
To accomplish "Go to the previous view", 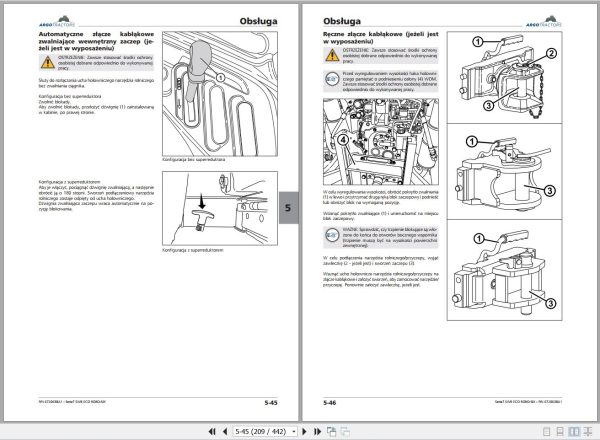I will point(331,431).
